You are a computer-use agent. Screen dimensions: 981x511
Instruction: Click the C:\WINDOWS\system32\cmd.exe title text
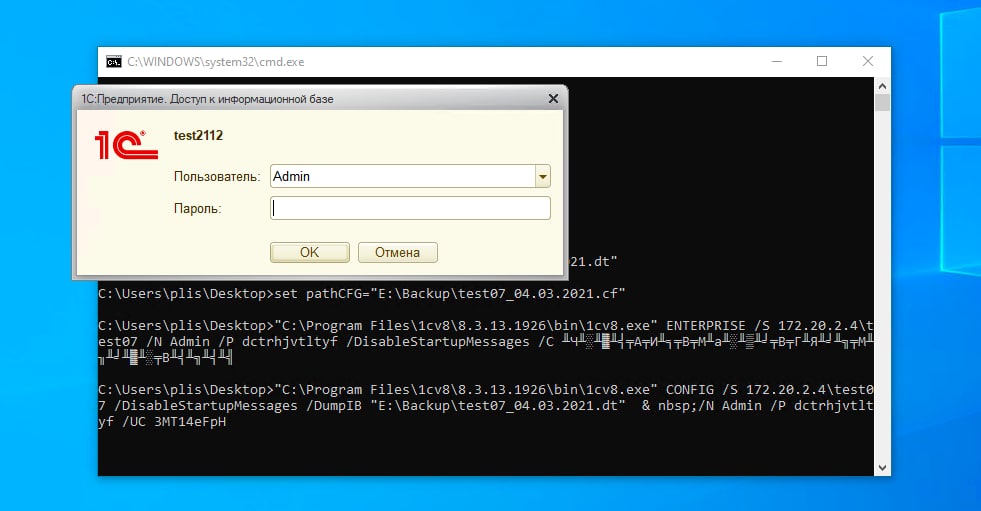click(216, 62)
